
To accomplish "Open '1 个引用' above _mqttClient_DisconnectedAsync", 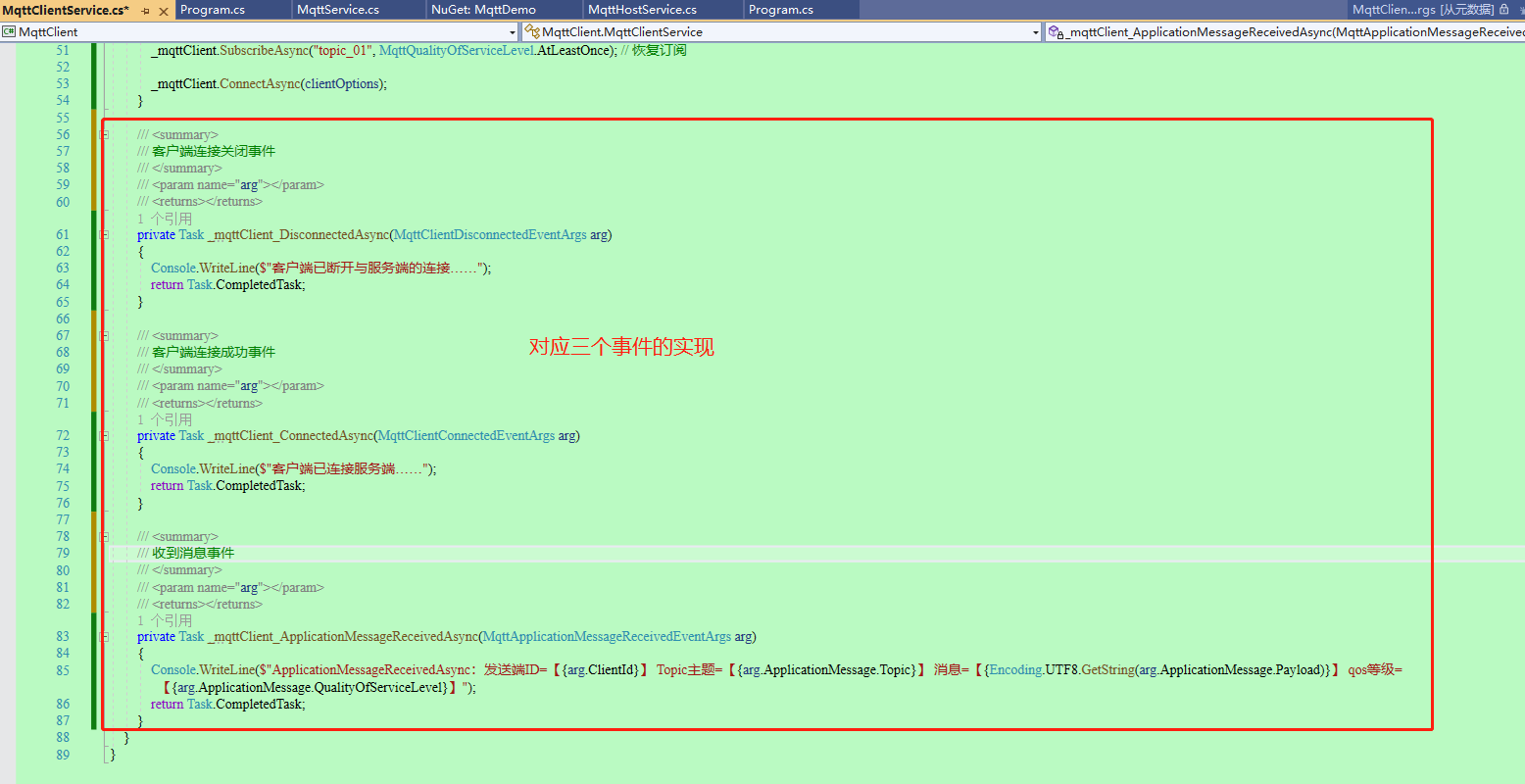I will point(165,219).
